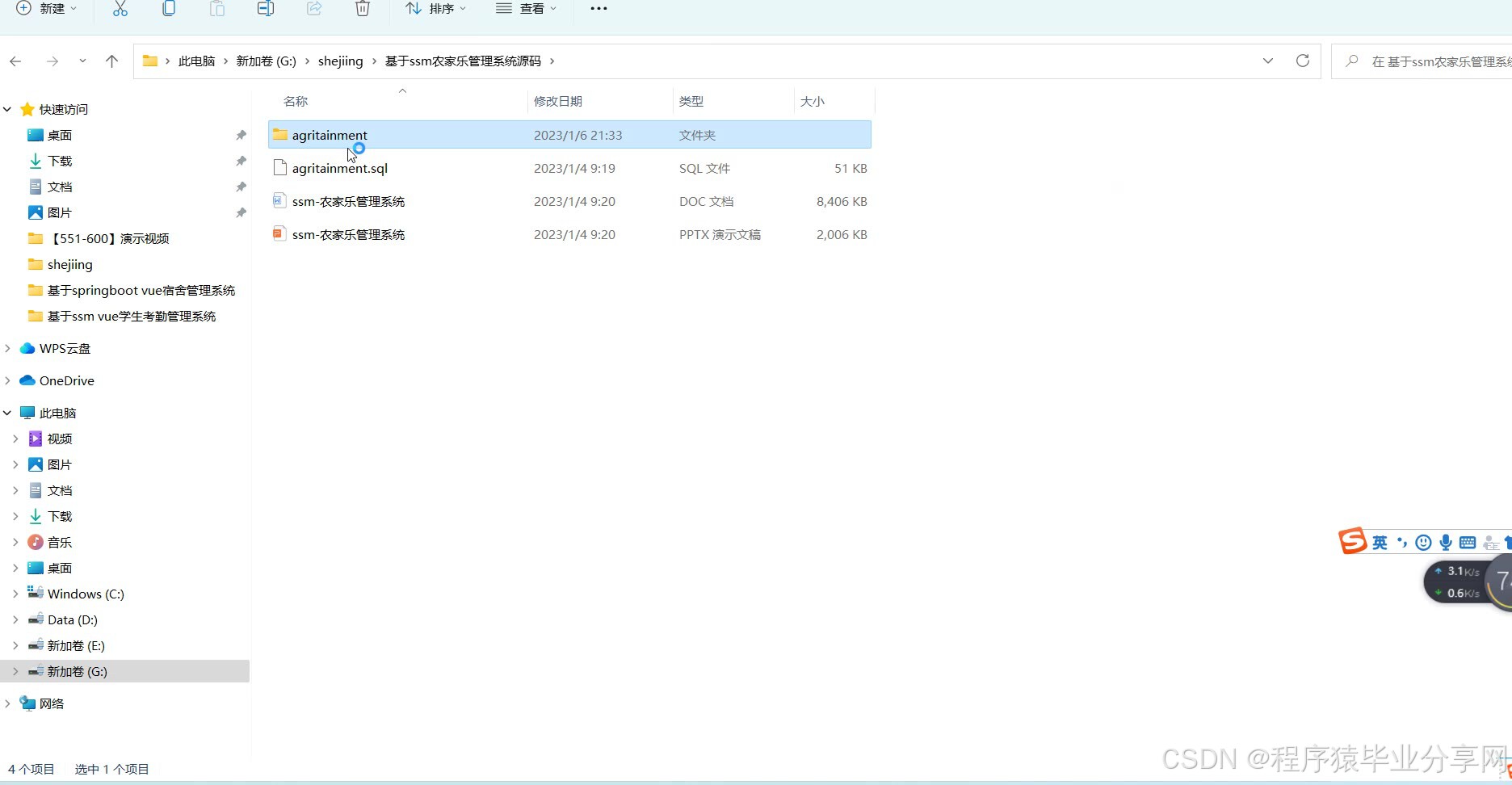
Task: Expand the OneDrive node
Action: [7, 380]
